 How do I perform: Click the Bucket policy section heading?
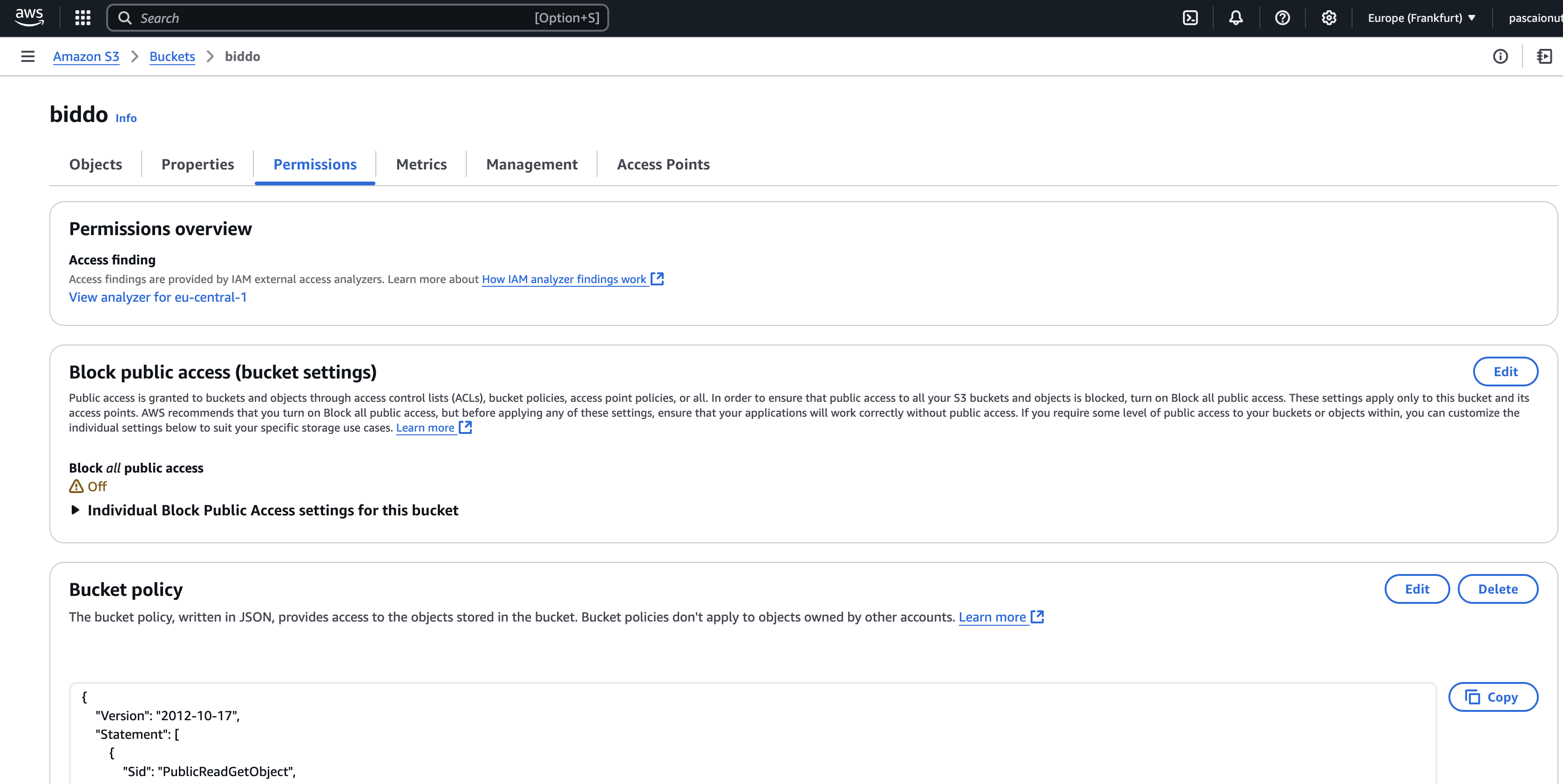[126, 589]
